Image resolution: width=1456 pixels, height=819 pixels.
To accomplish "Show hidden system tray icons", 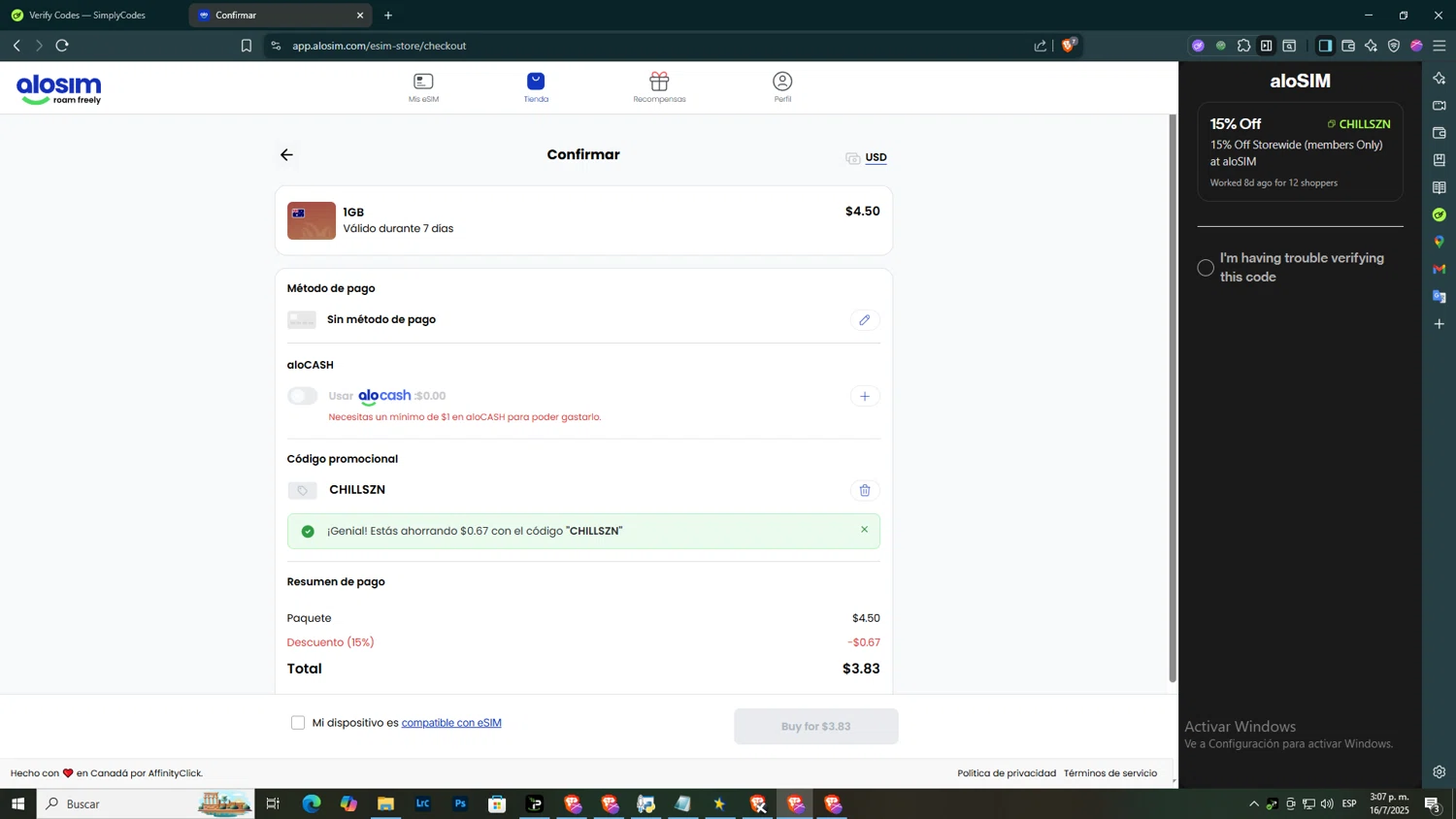I will coord(1254,803).
